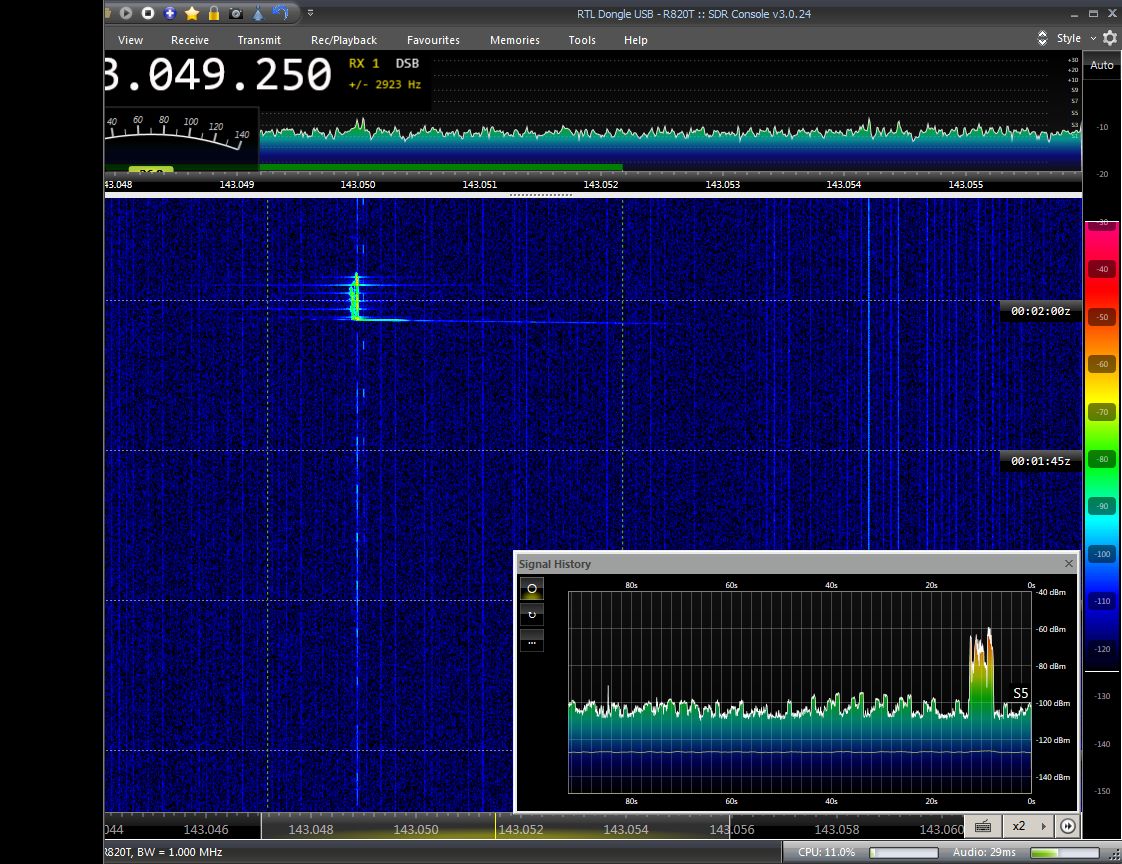Click the BW = 1.000 MHz status text
Screen dimensions: 1122x864
(180, 853)
